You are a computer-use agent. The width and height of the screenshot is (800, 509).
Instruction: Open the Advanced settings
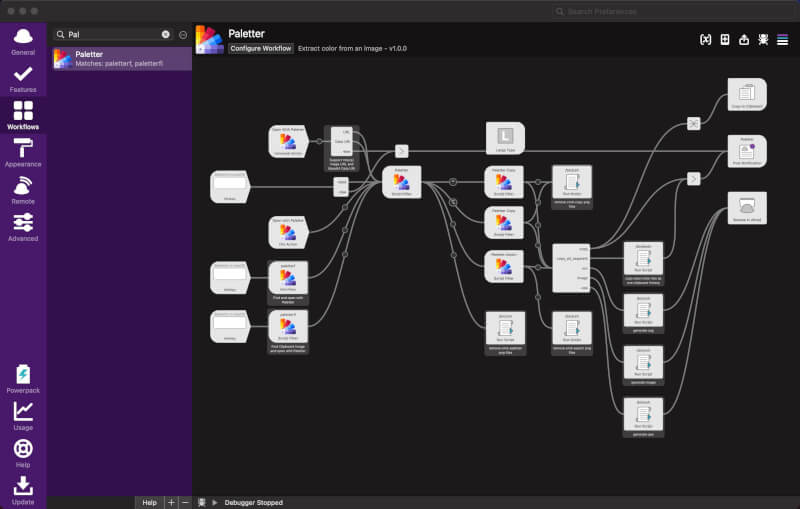click(23, 227)
